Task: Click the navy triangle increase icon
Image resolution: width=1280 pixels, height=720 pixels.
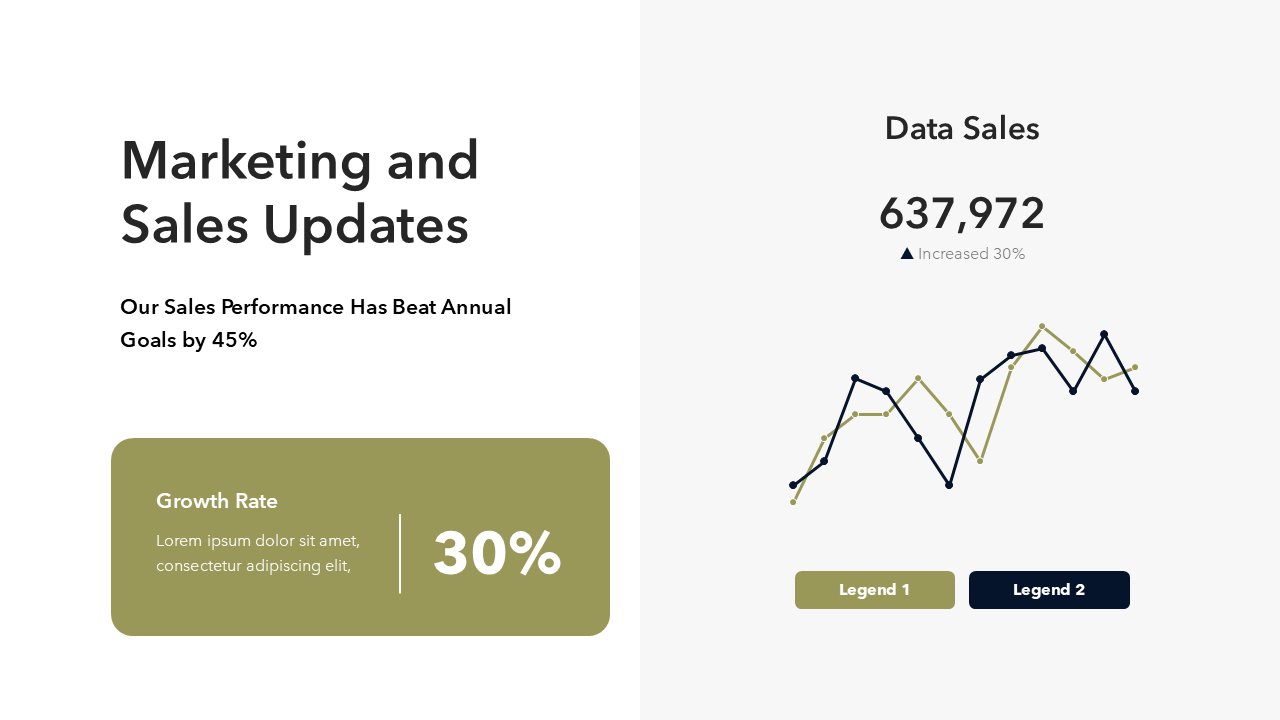Action: tap(907, 254)
